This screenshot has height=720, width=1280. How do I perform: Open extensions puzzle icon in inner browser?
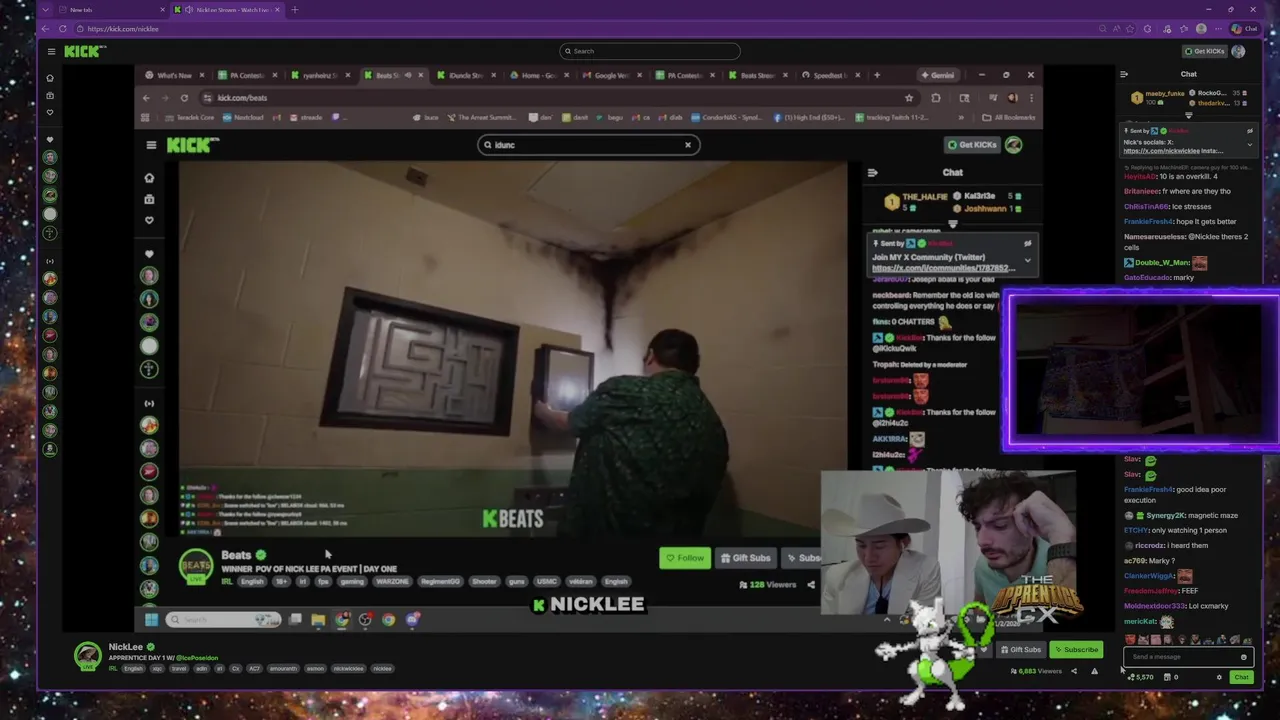[936, 98]
